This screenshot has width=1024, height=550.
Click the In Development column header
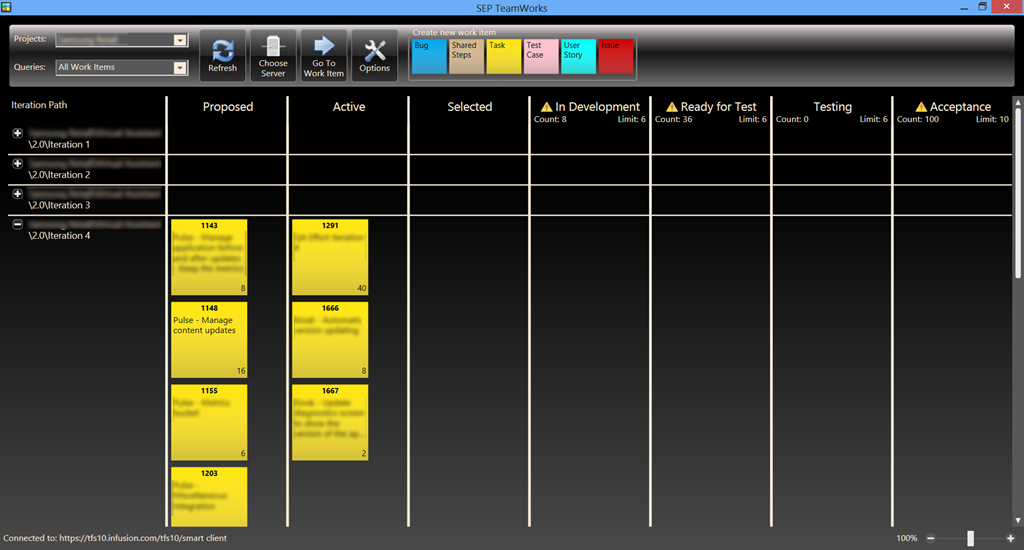pyautogui.click(x=598, y=106)
